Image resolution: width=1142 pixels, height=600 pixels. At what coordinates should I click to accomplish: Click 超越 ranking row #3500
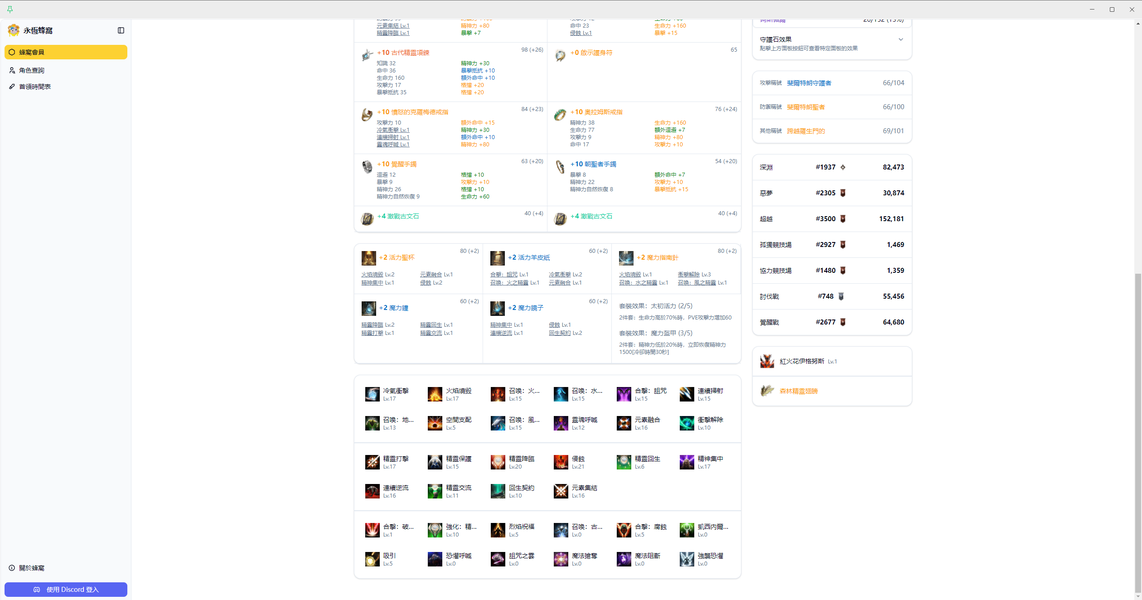click(x=832, y=219)
